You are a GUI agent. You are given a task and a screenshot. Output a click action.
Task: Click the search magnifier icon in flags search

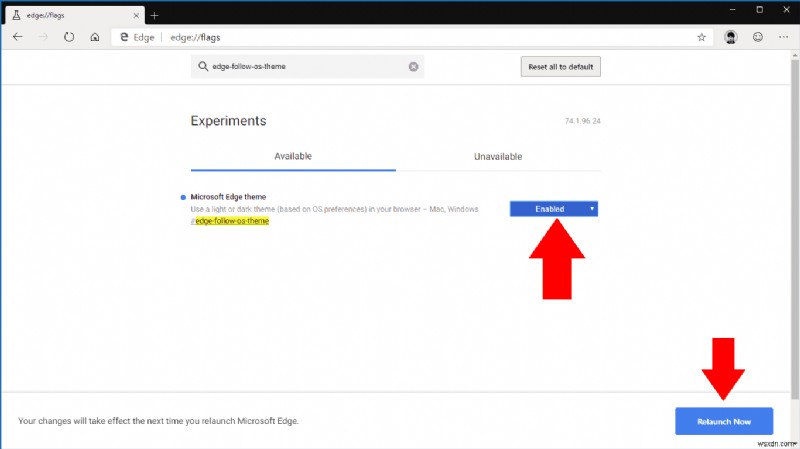203,66
